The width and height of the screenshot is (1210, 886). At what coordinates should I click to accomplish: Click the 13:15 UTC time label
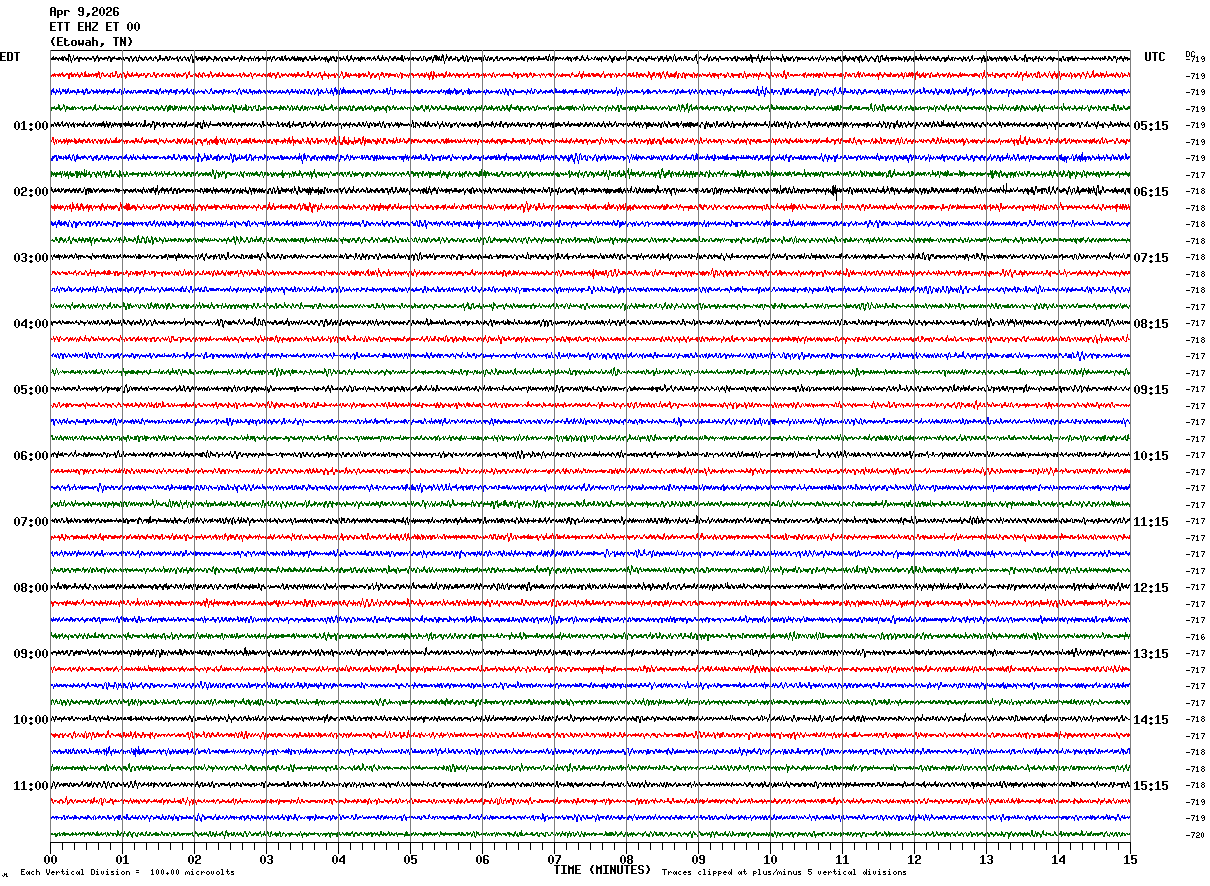click(x=1151, y=654)
